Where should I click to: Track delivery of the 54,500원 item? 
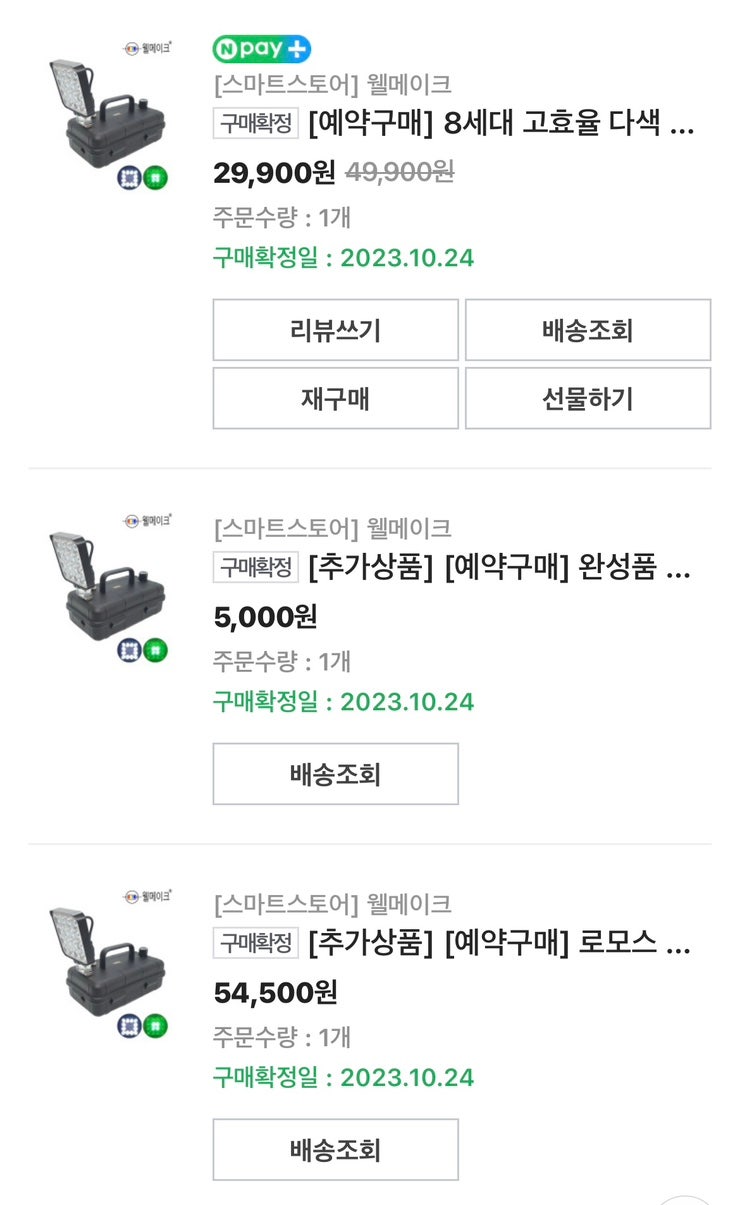tap(335, 1149)
